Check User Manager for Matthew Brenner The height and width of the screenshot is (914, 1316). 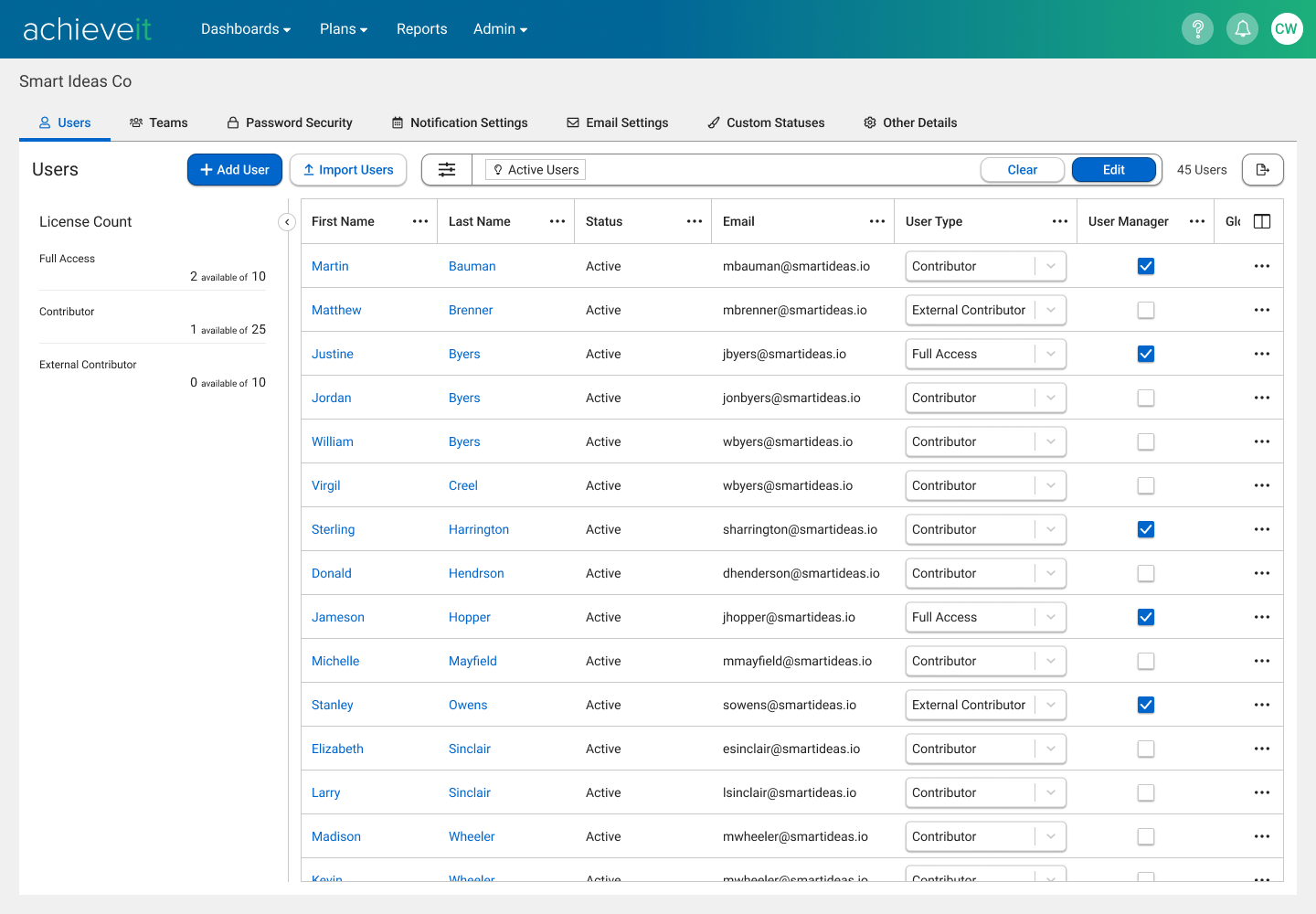coord(1146,310)
